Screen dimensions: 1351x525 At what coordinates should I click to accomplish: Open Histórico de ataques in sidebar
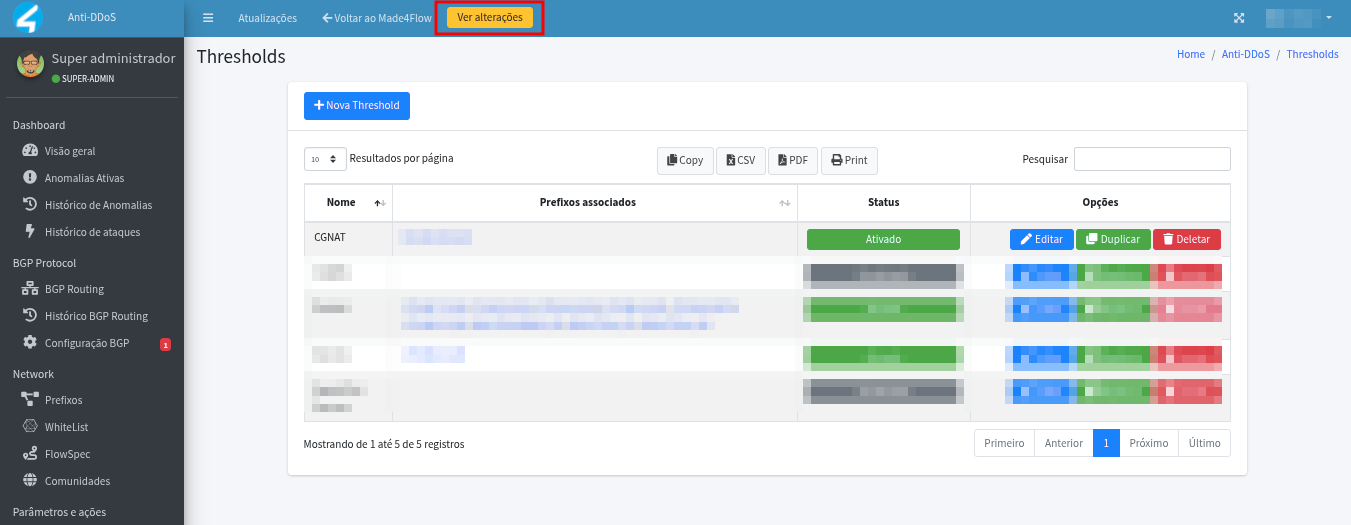92,232
